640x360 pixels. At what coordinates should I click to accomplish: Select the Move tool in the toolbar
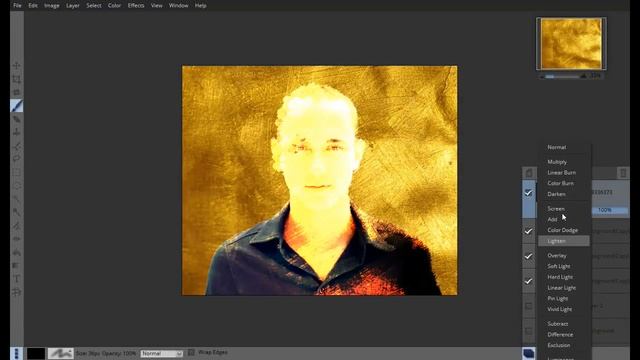(x=16, y=66)
